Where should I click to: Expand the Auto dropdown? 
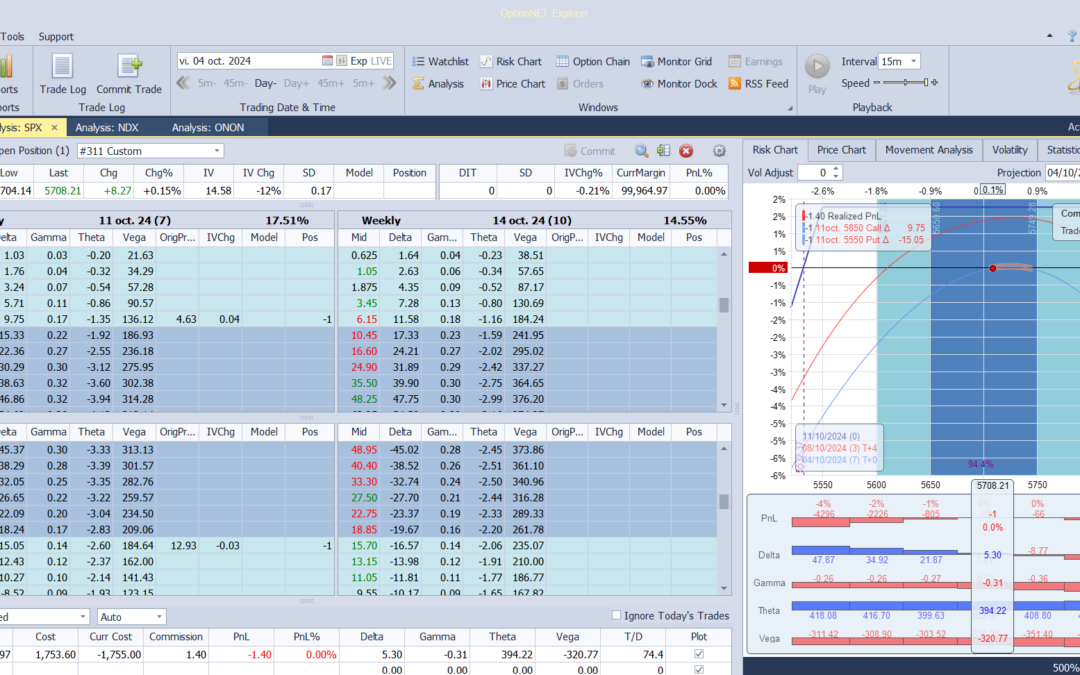[159, 617]
